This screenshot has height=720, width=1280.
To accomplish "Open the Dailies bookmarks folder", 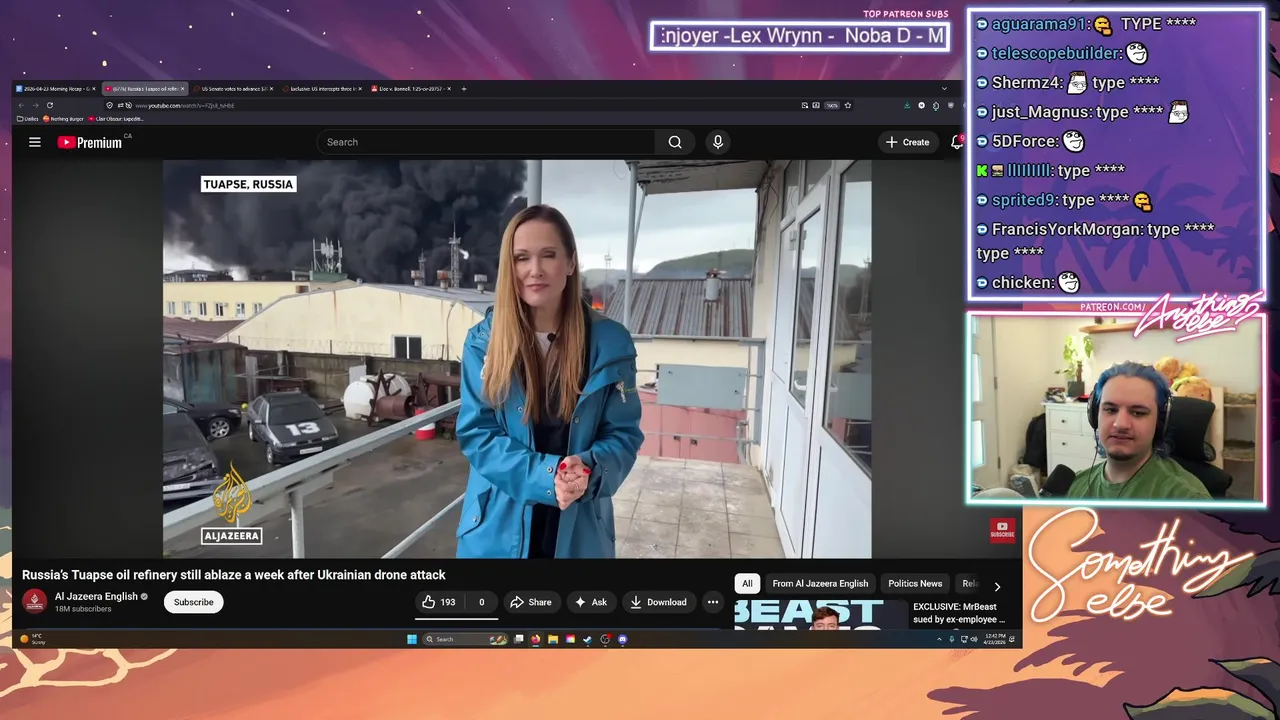I will click(27, 118).
